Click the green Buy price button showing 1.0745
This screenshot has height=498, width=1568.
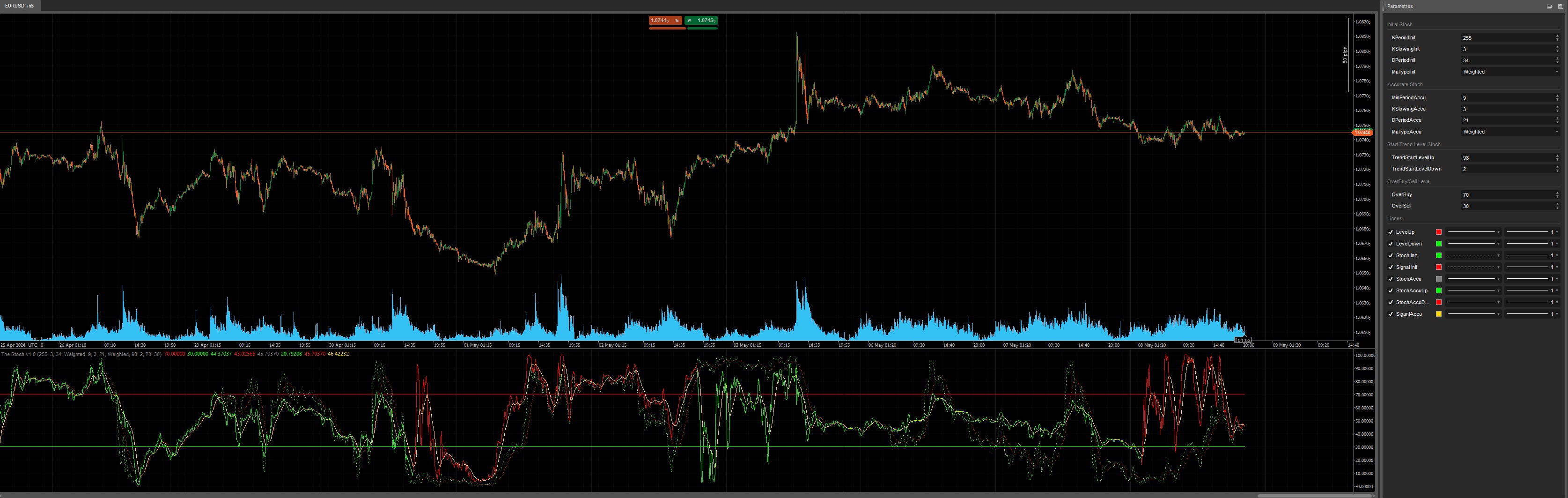pos(706,21)
